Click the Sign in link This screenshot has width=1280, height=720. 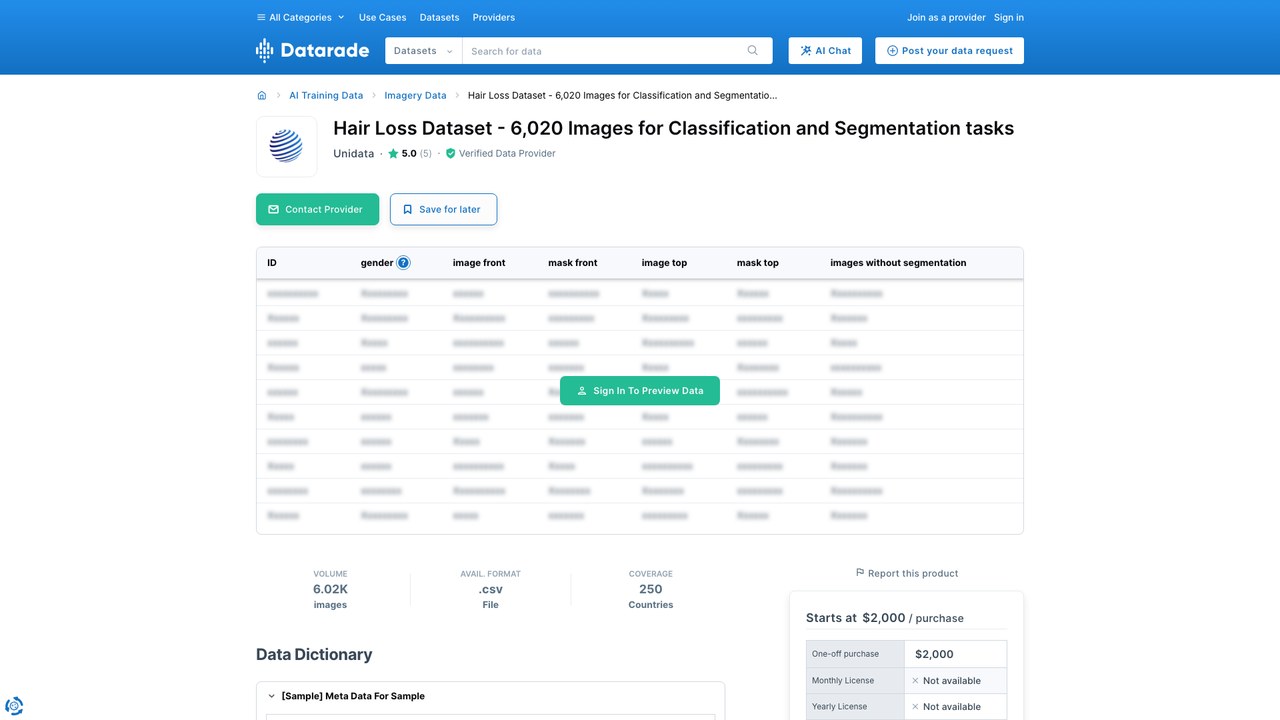click(1009, 17)
